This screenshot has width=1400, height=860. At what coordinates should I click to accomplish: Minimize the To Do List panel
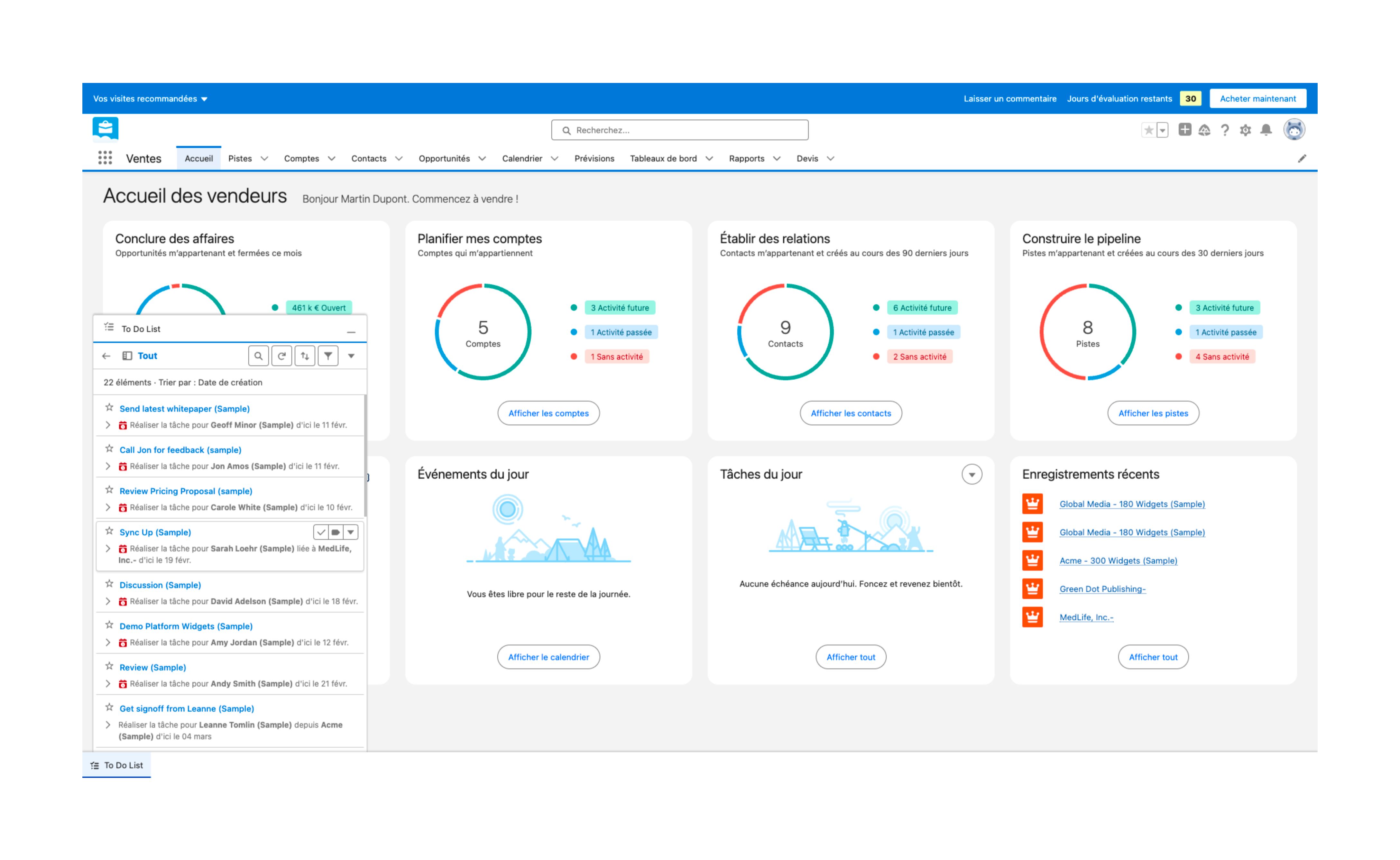pos(351,332)
